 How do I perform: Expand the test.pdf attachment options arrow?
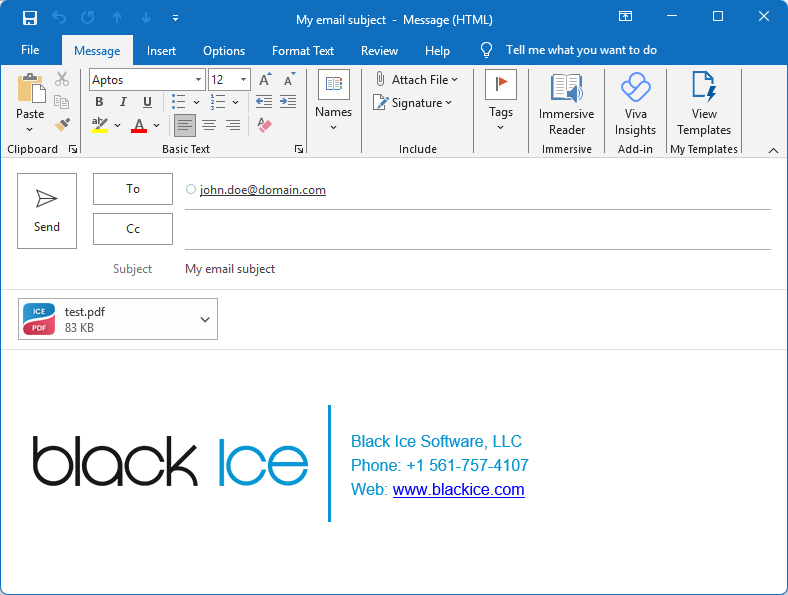(x=205, y=320)
